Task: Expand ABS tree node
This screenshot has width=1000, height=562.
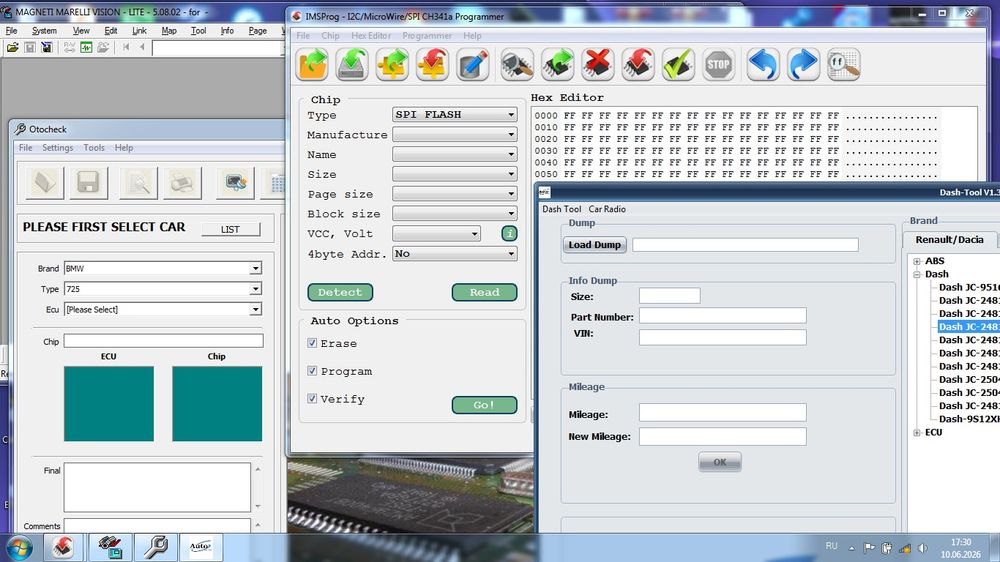Action: (917, 261)
